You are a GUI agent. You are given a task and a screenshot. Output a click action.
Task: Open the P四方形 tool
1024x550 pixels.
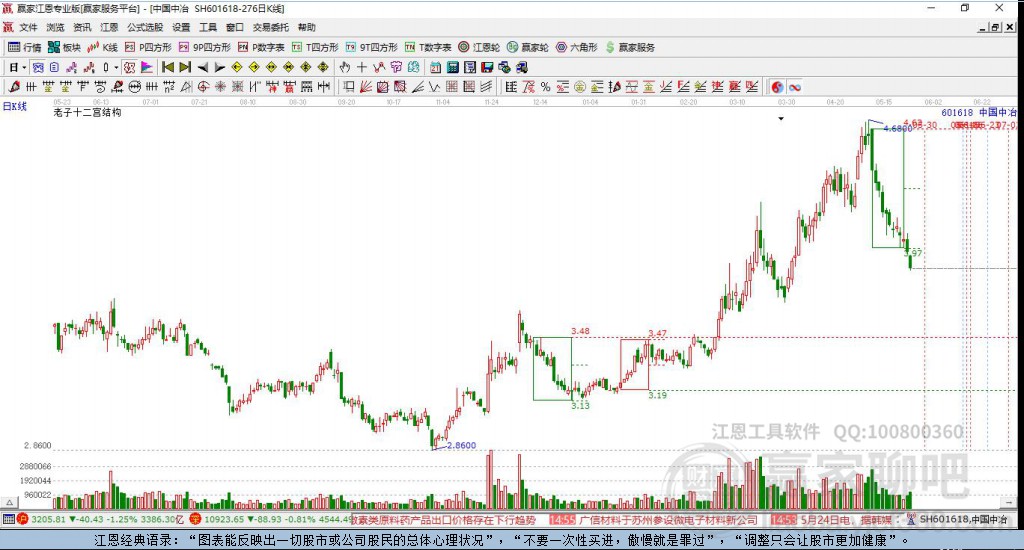pos(148,48)
